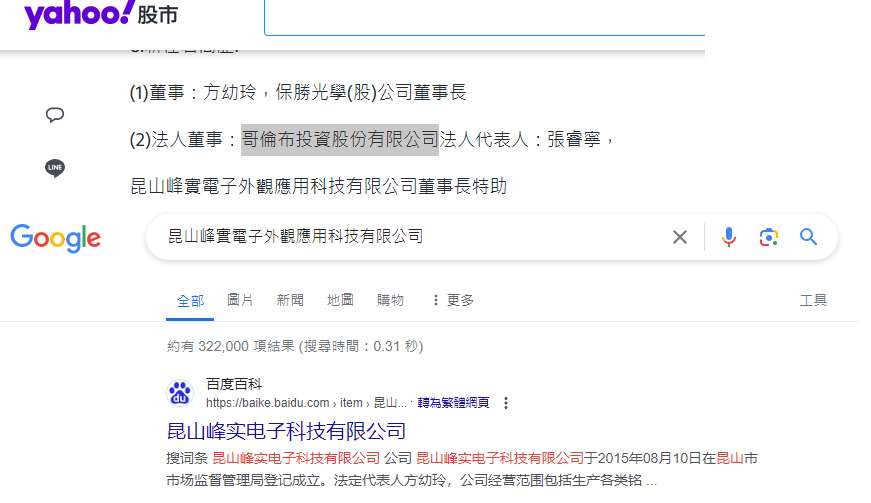The image size is (871, 503).
Task: Expand the 更多 search categories menu
Action: (452, 300)
